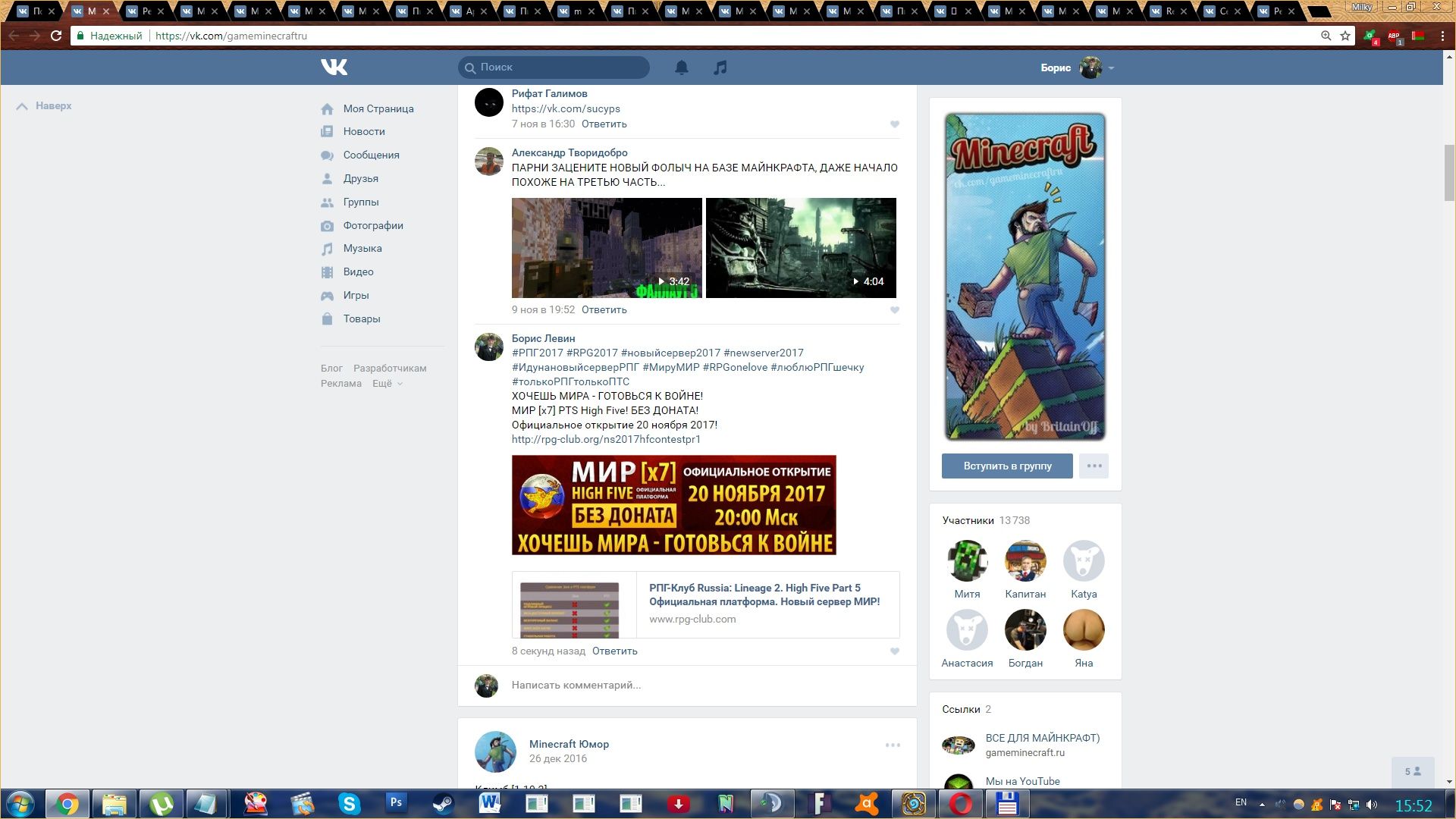
Task: Open VK notifications bell icon
Action: [x=681, y=67]
